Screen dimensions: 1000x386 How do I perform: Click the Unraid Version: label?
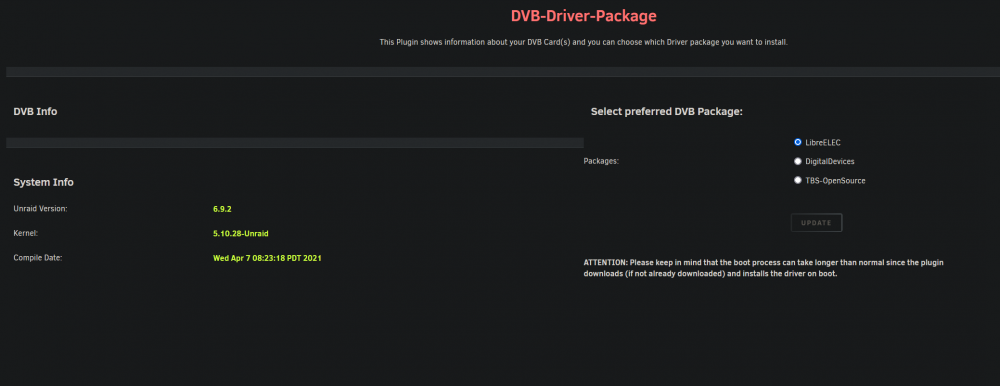click(40, 209)
